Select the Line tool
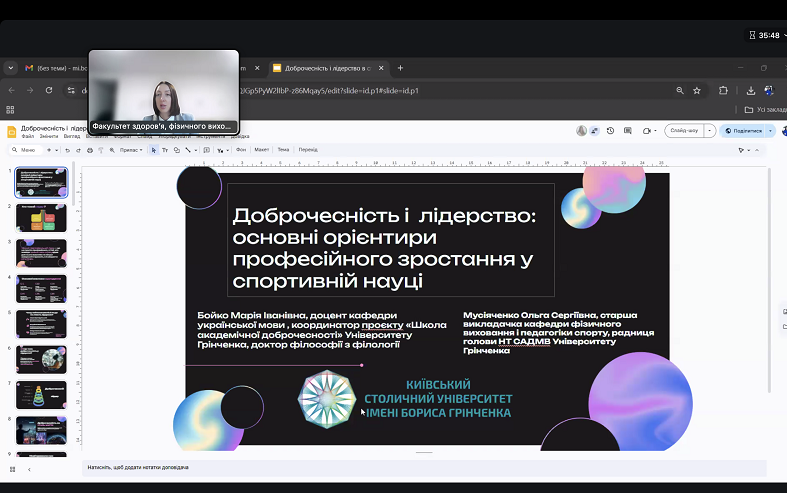This screenshot has width=787, height=493. (x=188, y=150)
